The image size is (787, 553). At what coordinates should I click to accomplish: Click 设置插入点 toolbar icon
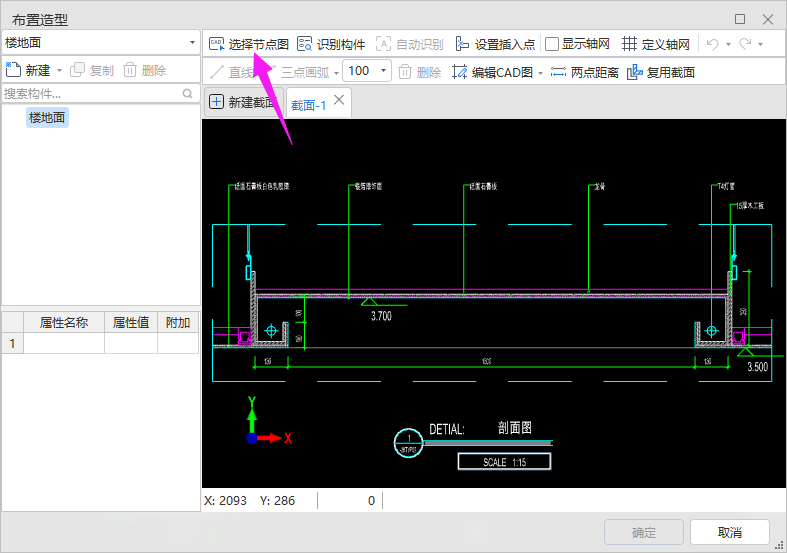point(462,44)
